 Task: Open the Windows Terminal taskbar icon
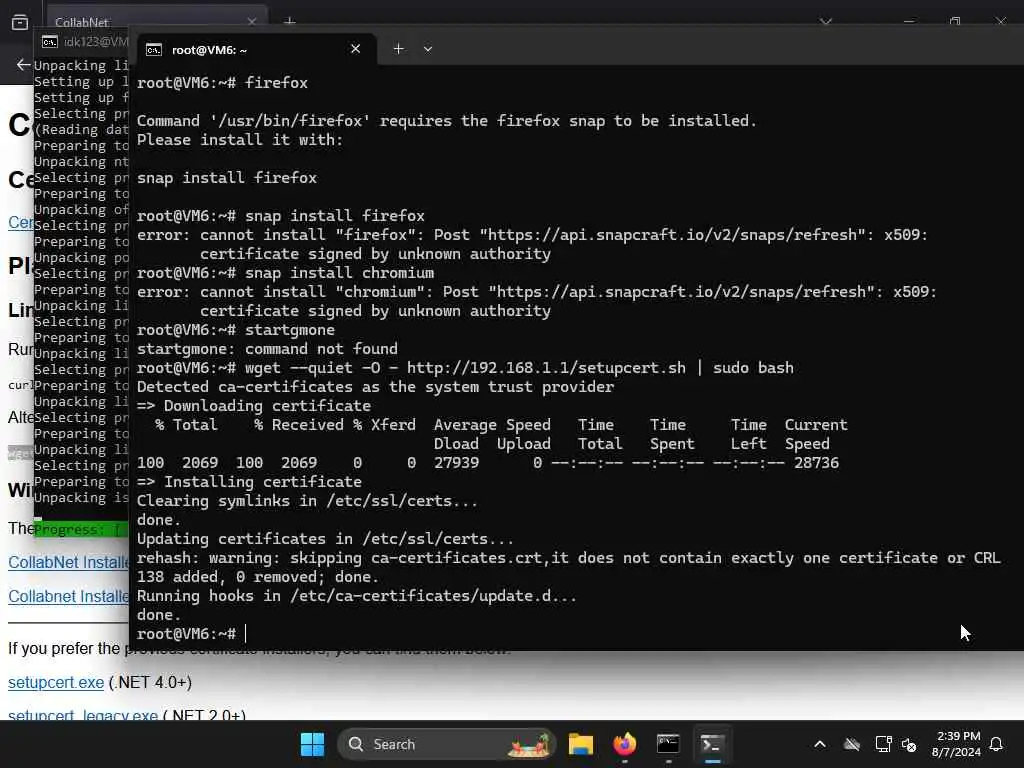[x=712, y=744]
